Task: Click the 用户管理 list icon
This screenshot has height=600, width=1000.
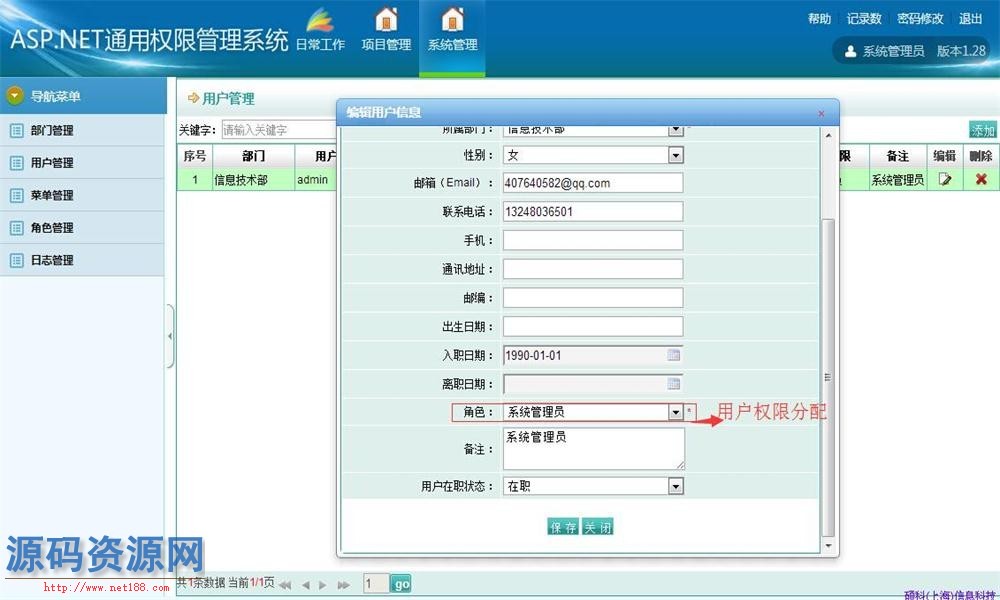Action: [x=17, y=163]
